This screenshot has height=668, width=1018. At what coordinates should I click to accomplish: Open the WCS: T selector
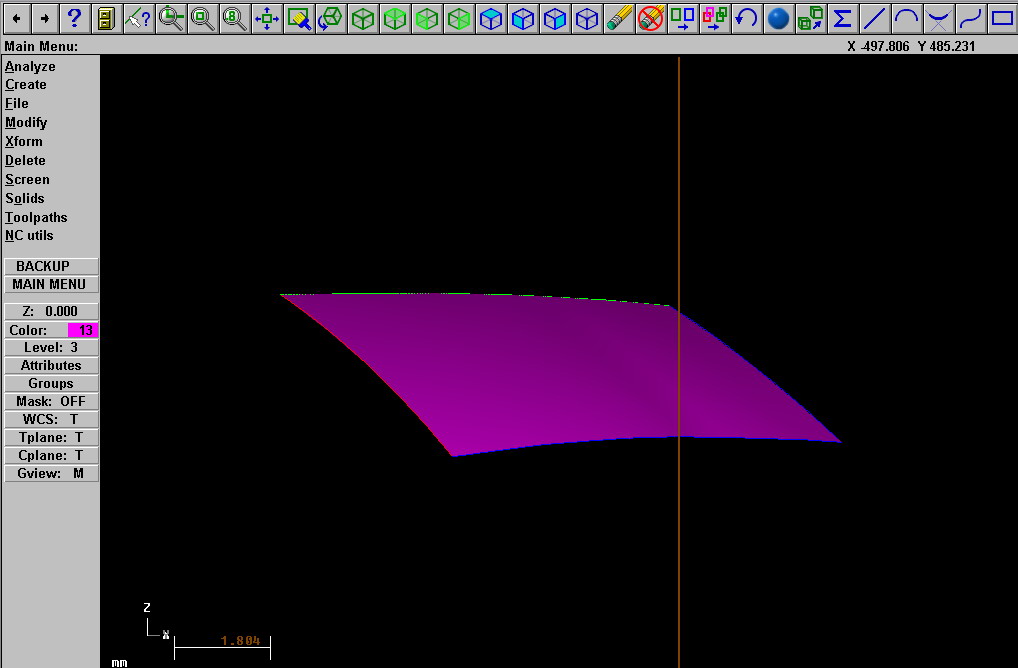[x=51, y=419]
